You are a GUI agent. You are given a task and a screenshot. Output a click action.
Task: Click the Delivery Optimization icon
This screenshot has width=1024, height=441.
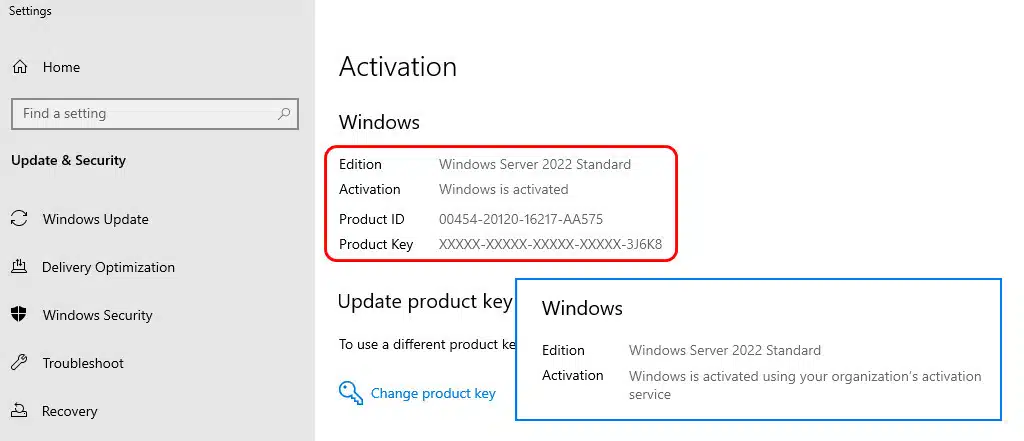tap(19, 267)
